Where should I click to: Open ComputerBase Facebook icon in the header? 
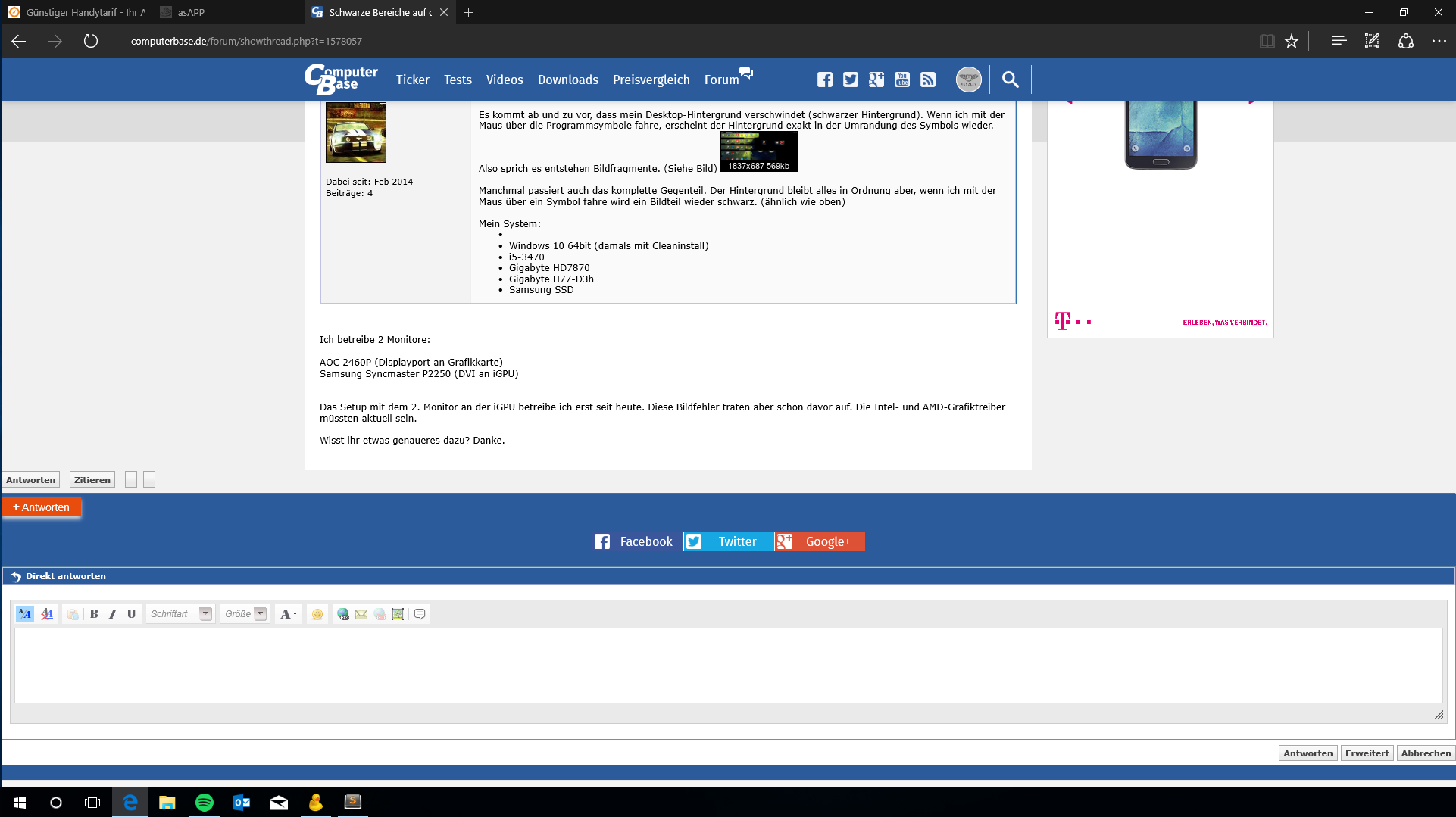click(825, 80)
